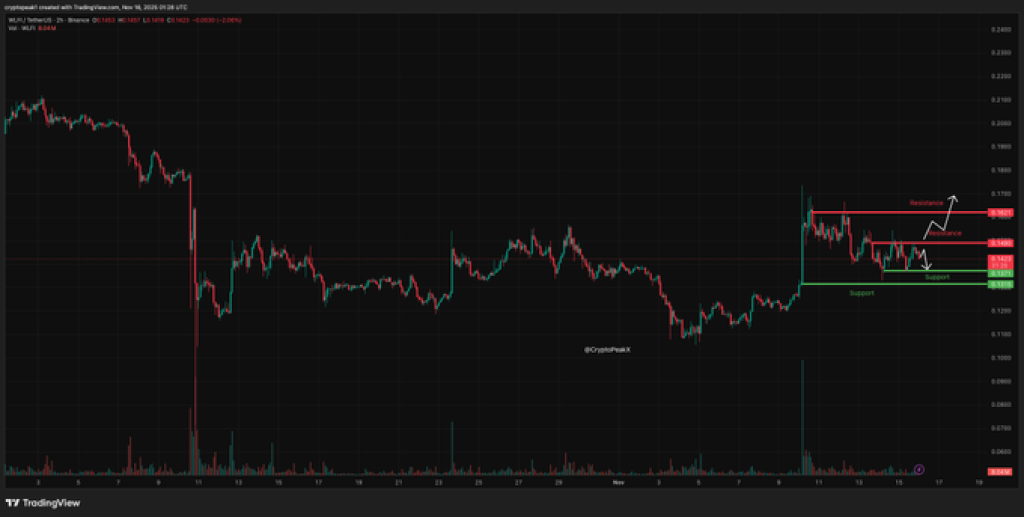Viewport: 1024px width, 517px height.
Task: Click the TradingView logo at bottom left
Action: point(42,503)
